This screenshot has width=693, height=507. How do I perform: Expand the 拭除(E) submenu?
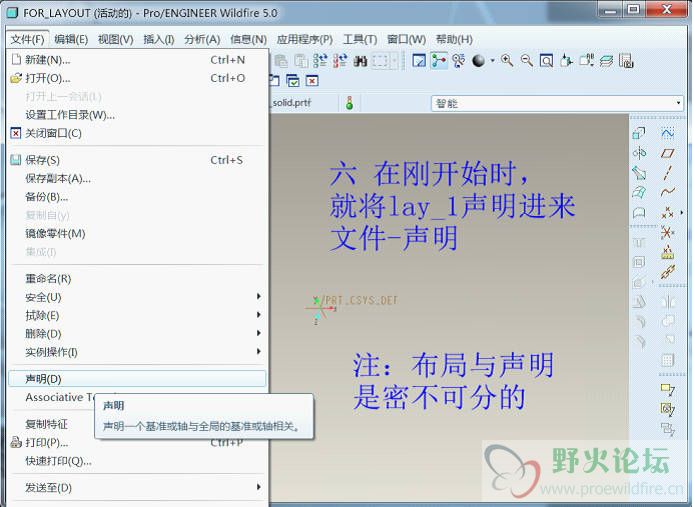137,315
